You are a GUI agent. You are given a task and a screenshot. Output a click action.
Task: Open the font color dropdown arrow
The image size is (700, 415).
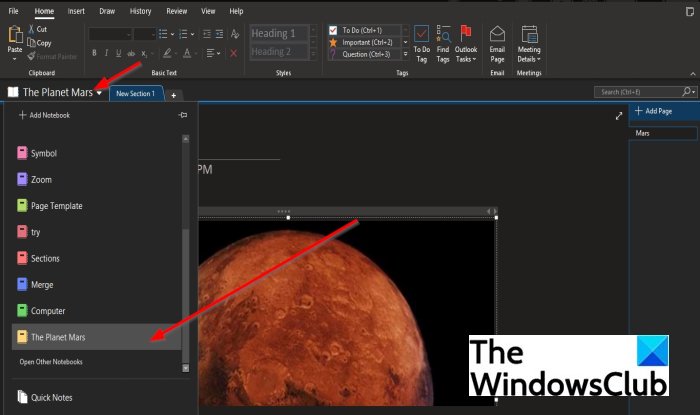tap(196, 54)
